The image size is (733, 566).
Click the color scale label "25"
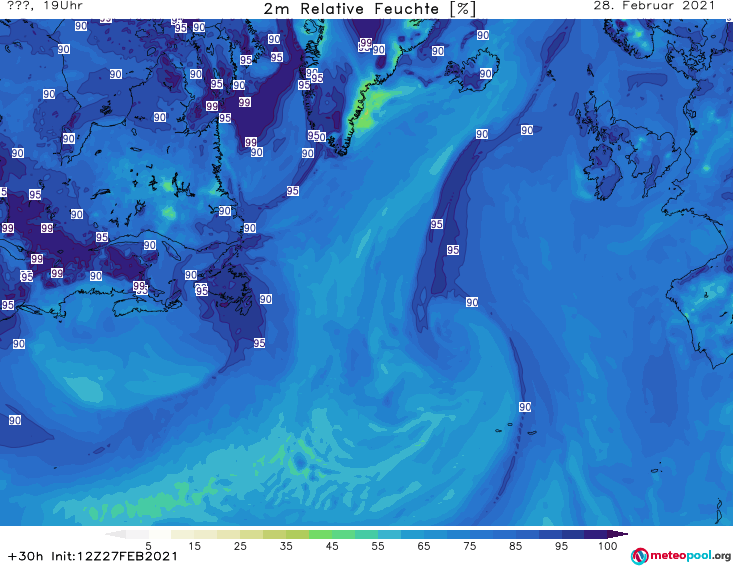tap(240, 545)
